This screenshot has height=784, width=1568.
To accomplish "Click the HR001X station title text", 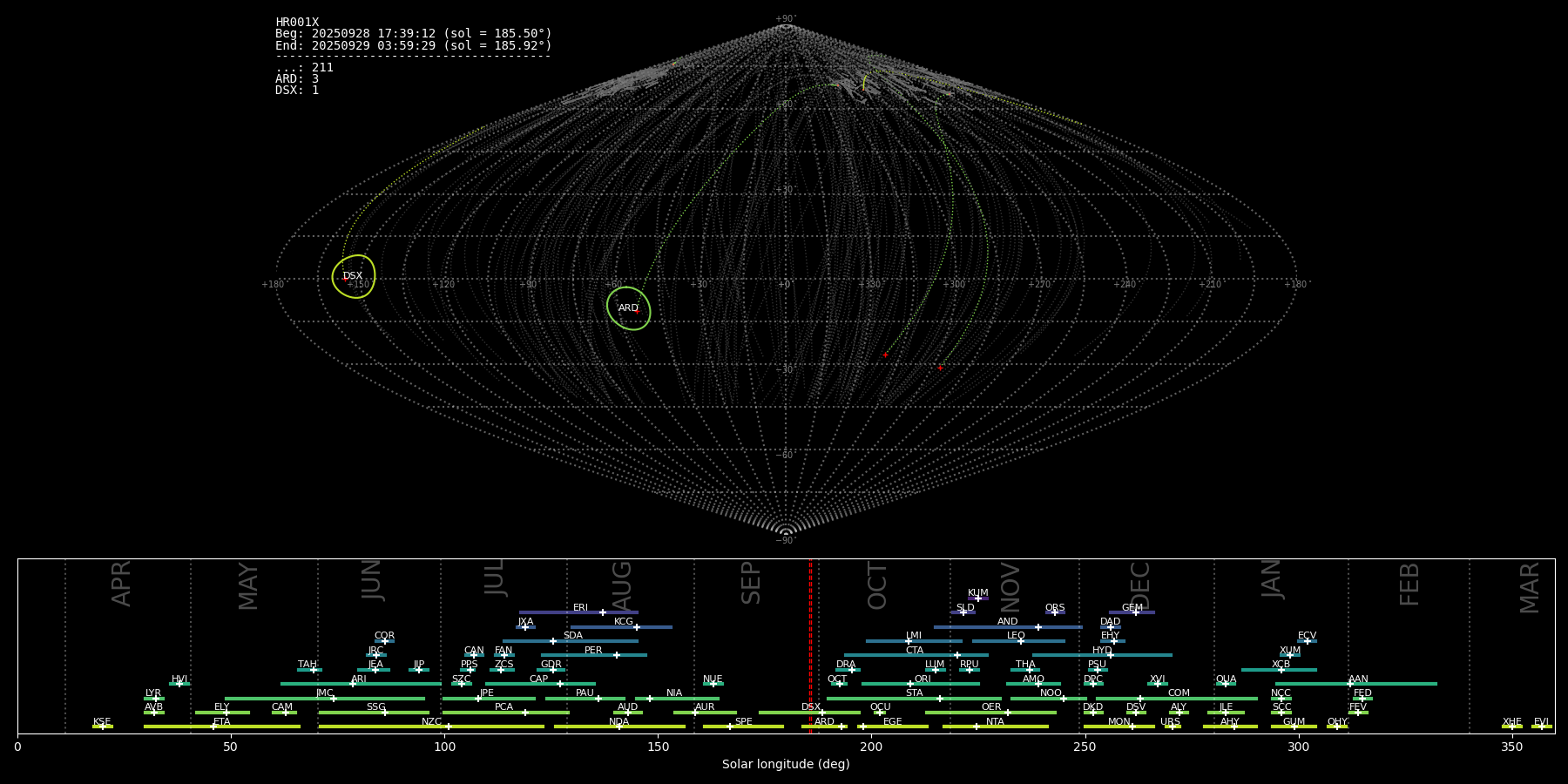I will 297,23.
